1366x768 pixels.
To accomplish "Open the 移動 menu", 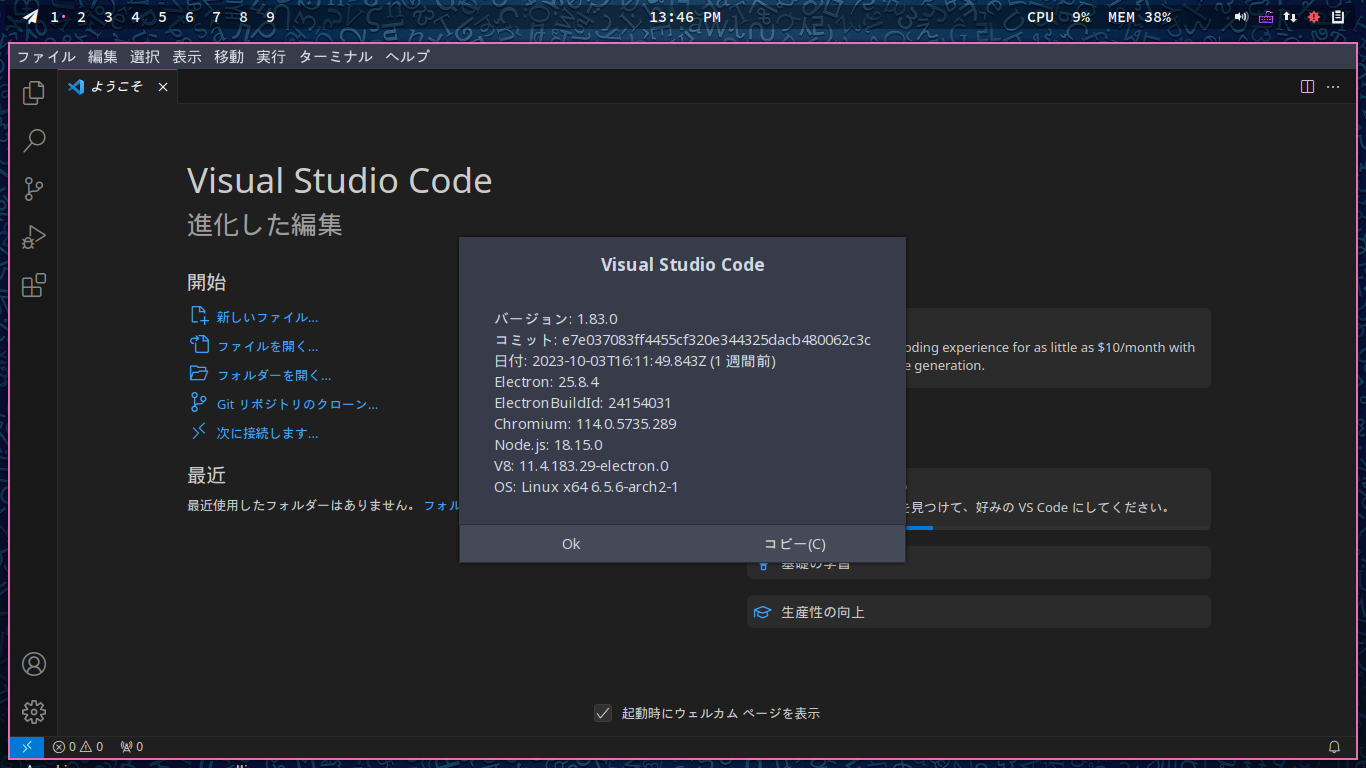I will [229, 57].
